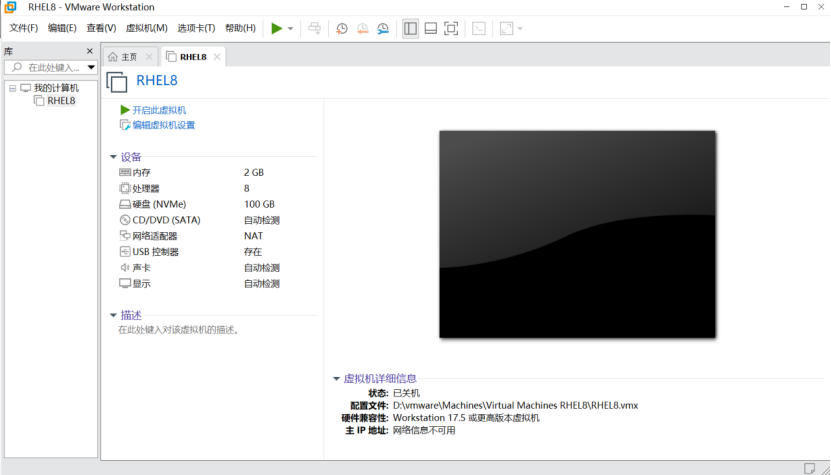Viewport: 831px width, 475px height.
Task: Open the library search filter dropdown arrow
Action: (x=91, y=67)
